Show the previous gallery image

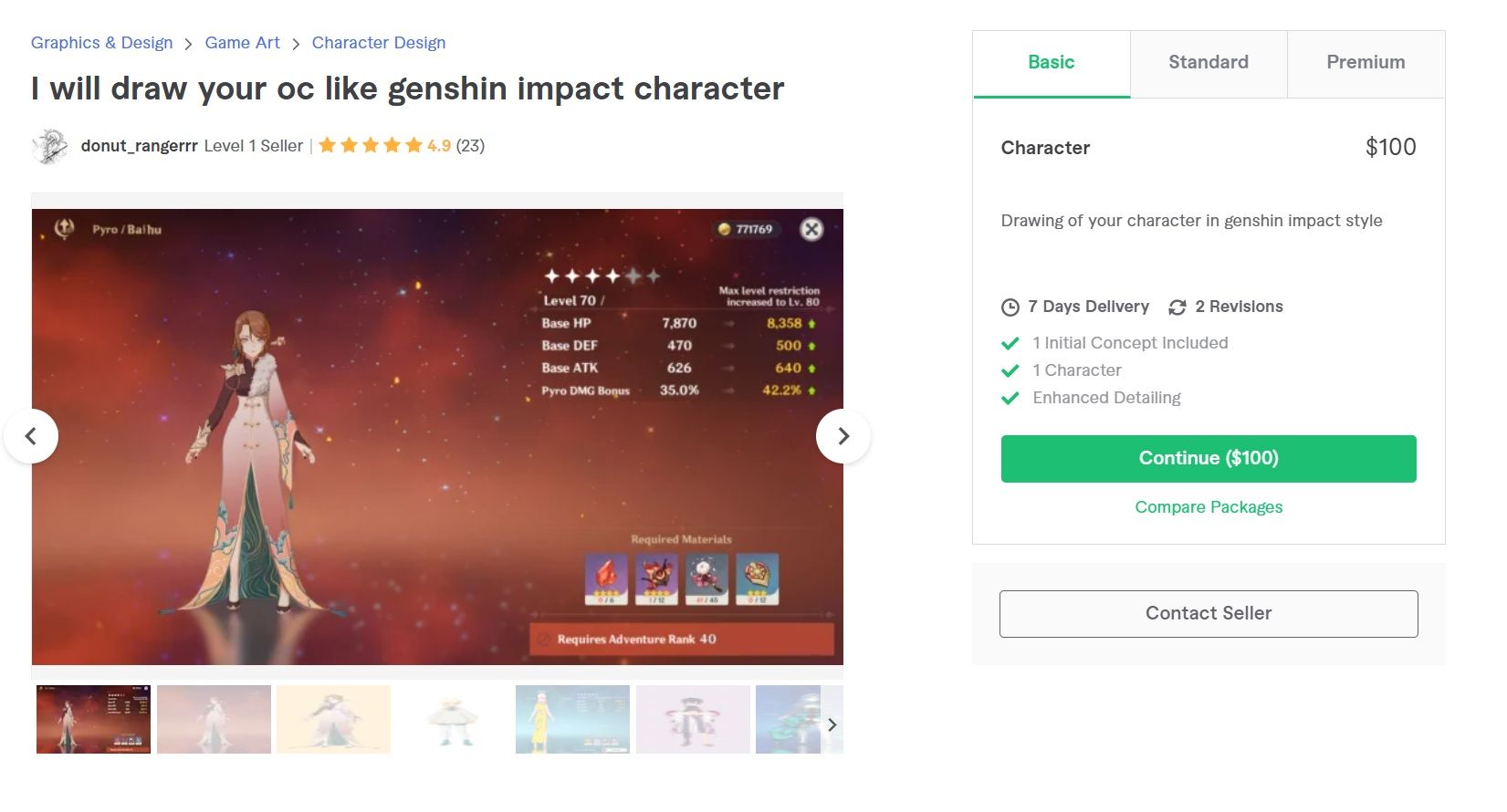pos(31,436)
